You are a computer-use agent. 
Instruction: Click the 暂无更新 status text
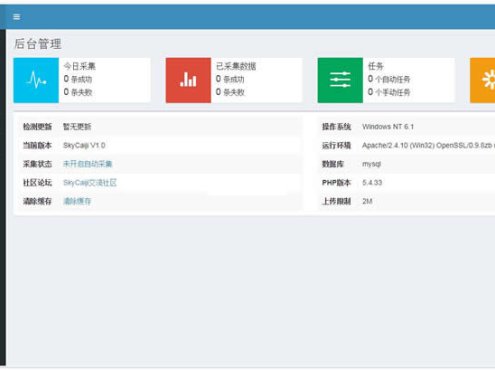[x=77, y=127]
